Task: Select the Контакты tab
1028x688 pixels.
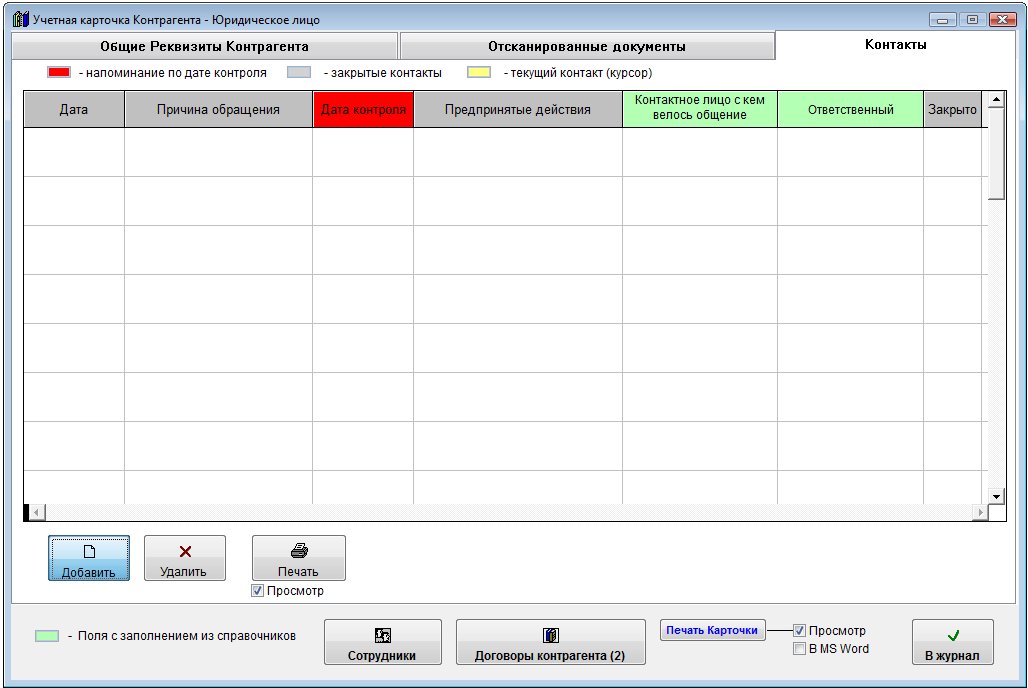Action: pyautogui.click(x=896, y=45)
